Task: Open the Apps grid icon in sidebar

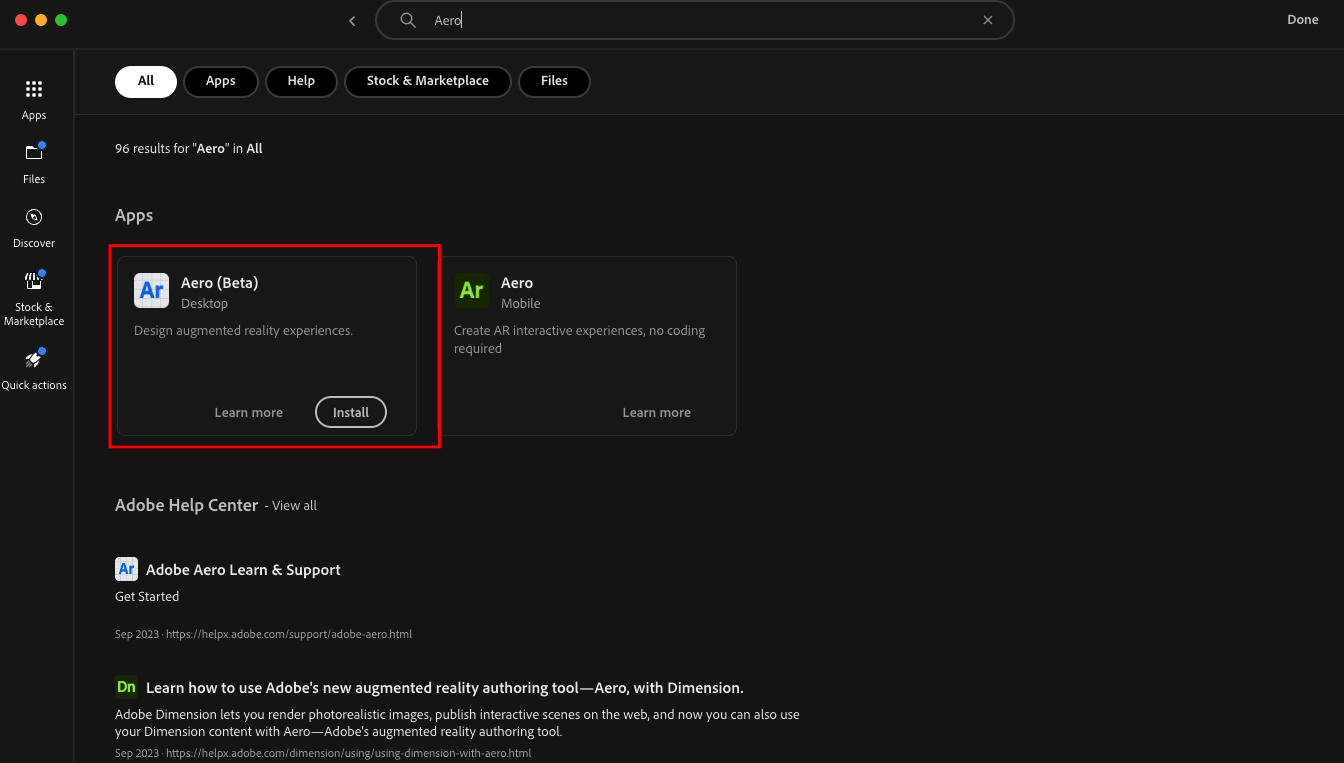Action: (34, 90)
